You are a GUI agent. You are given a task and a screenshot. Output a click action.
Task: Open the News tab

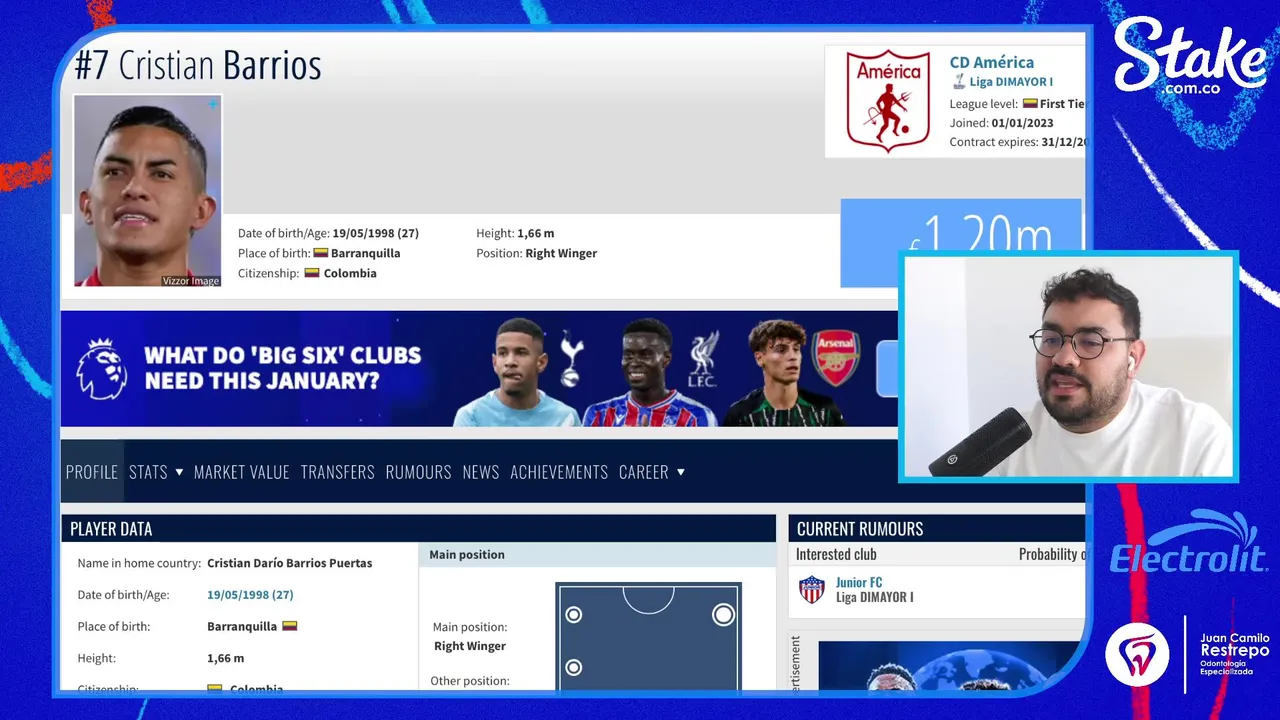tap(481, 472)
